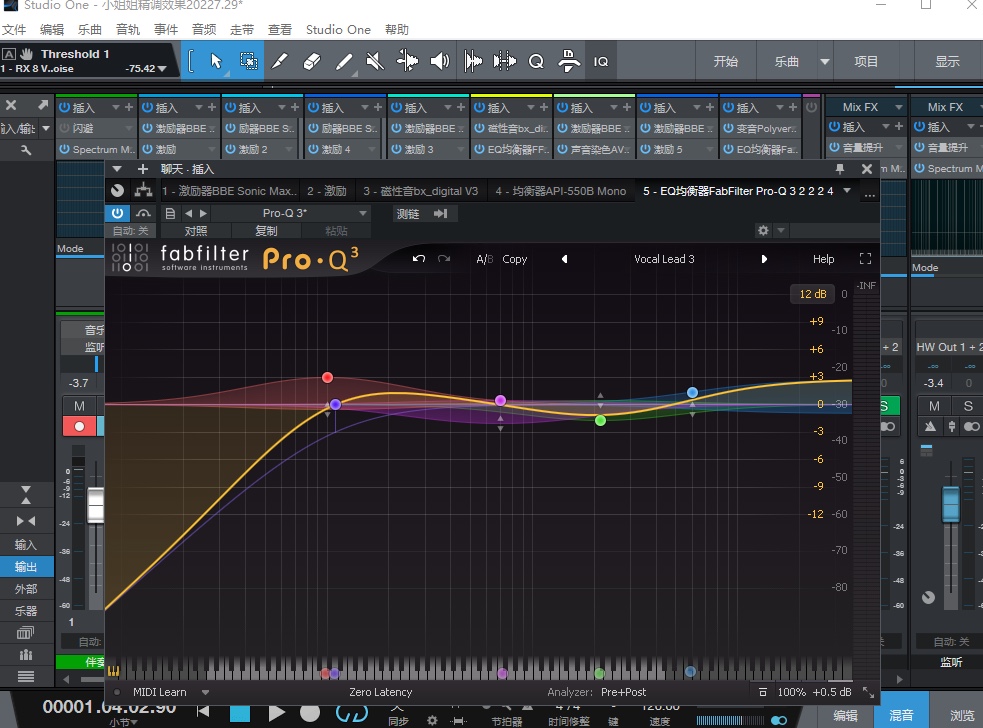Open the Studio One menu
Image resolution: width=983 pixels, height=728 pixels.
[x=338, y=29]
